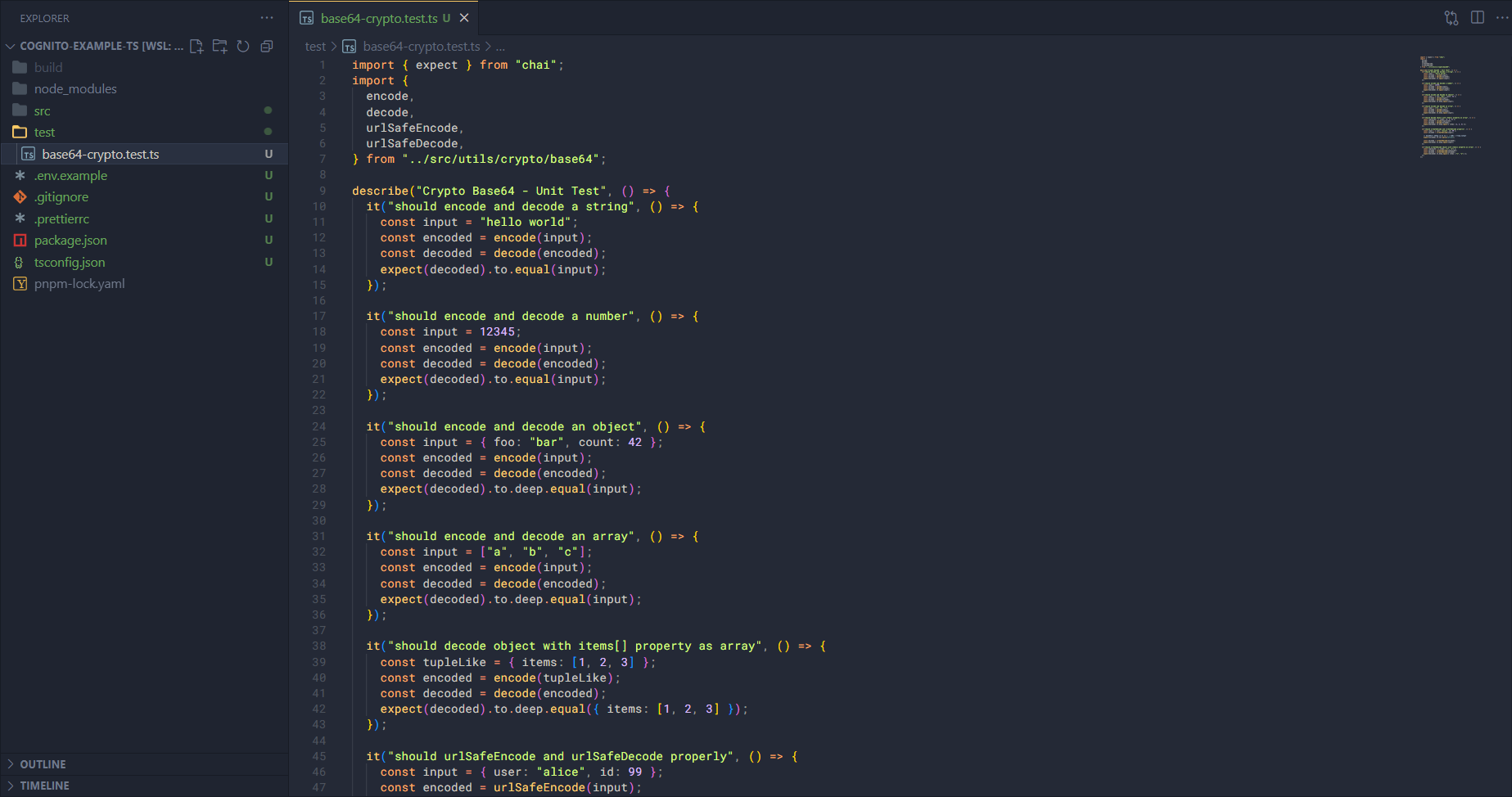
Task: Open editor more actions ellipsis menu
Action: point(1501,18)
